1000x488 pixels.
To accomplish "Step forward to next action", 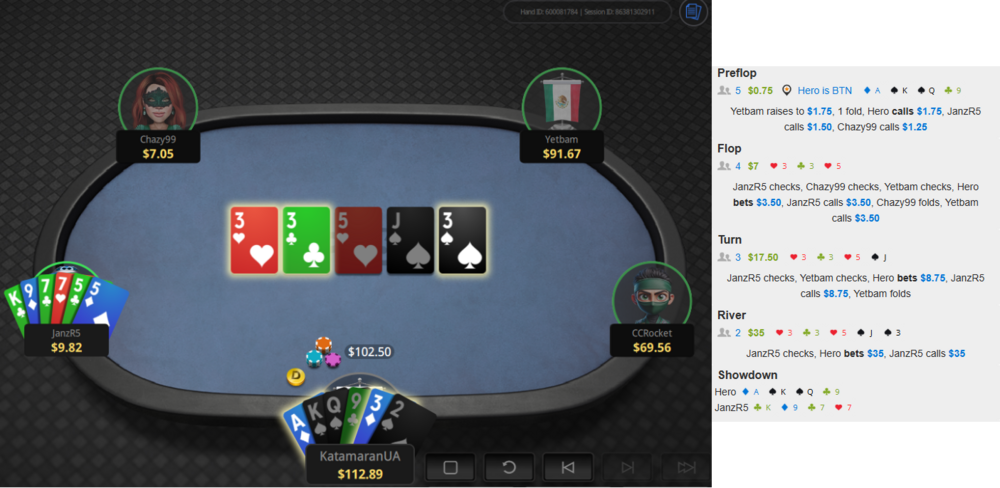I will coord(627,468).
